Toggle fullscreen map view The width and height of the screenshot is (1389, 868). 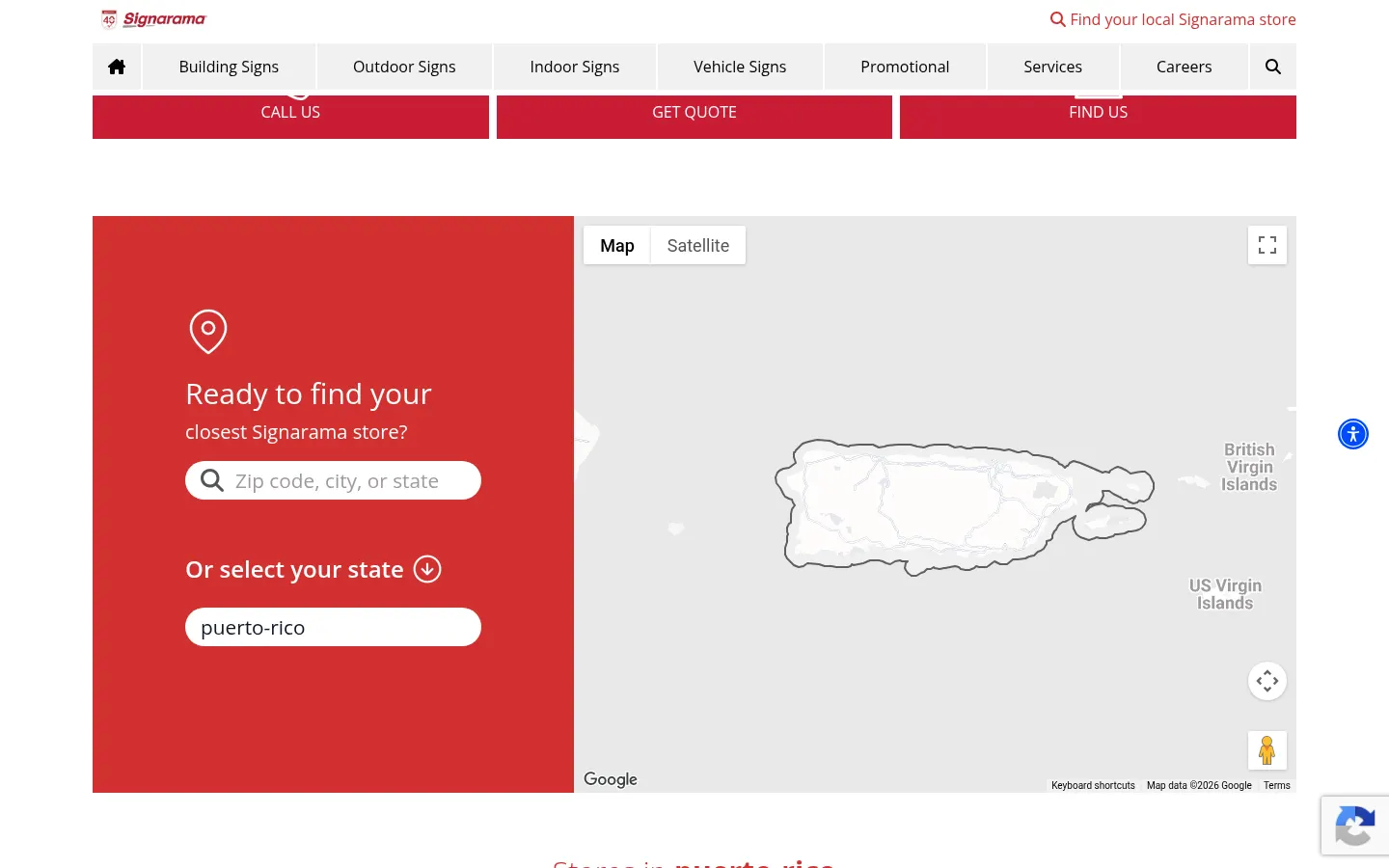[1267, 245]
